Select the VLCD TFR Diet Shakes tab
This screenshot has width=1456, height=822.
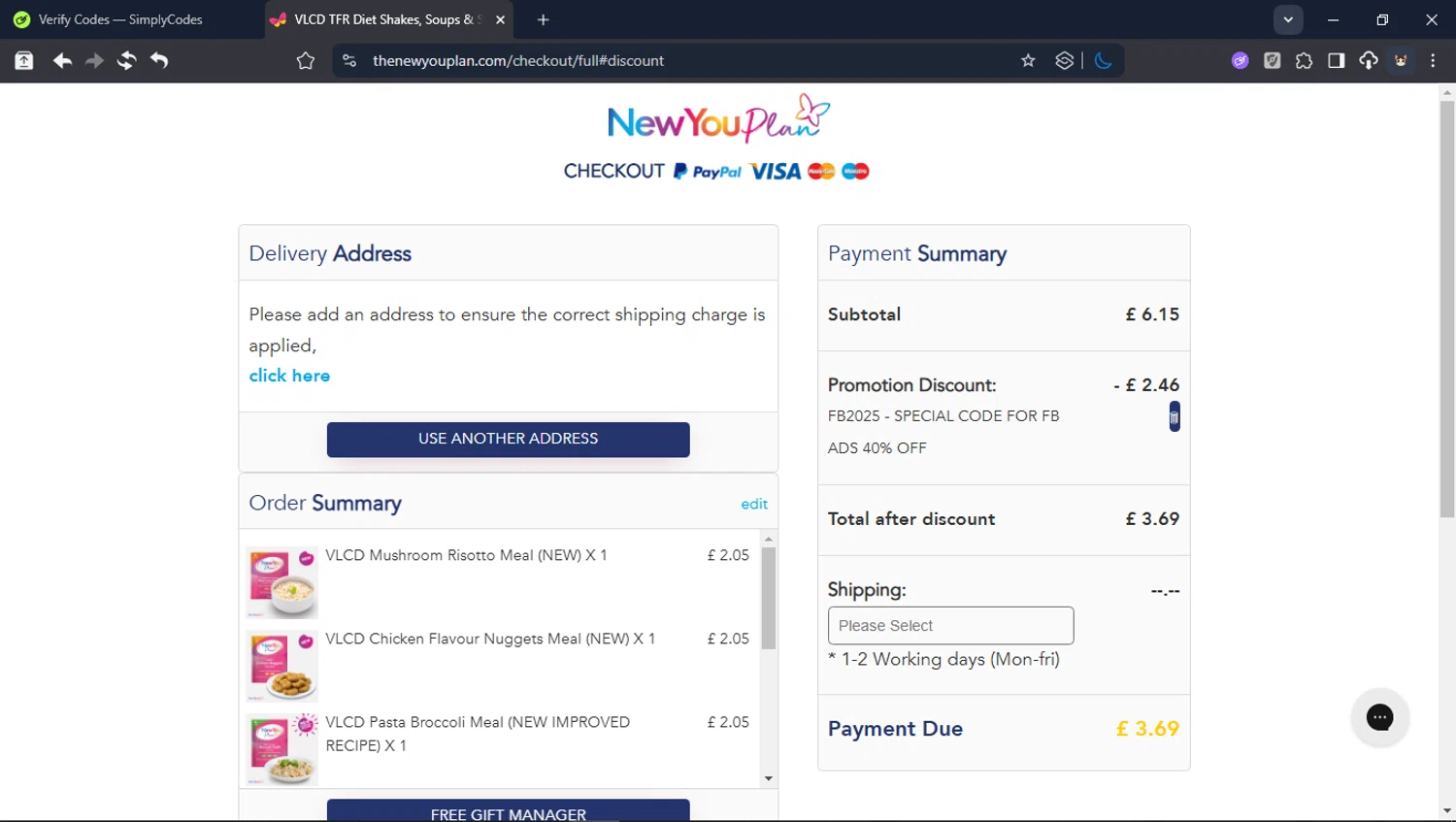tap(384, 19)
